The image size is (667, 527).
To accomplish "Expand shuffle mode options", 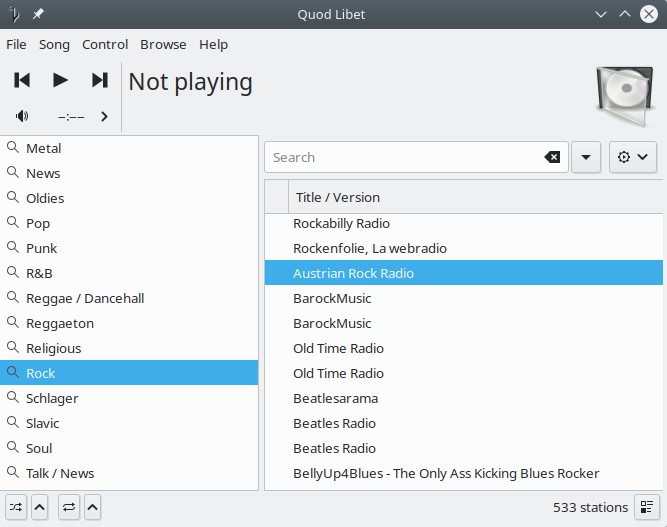I will 40,507.
